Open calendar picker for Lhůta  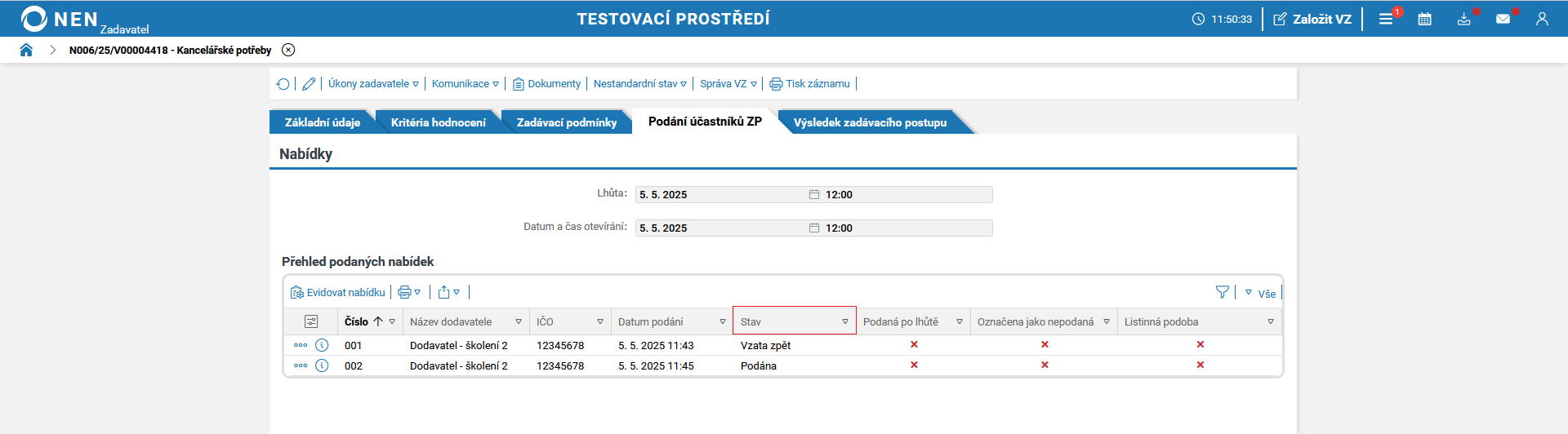814,194
